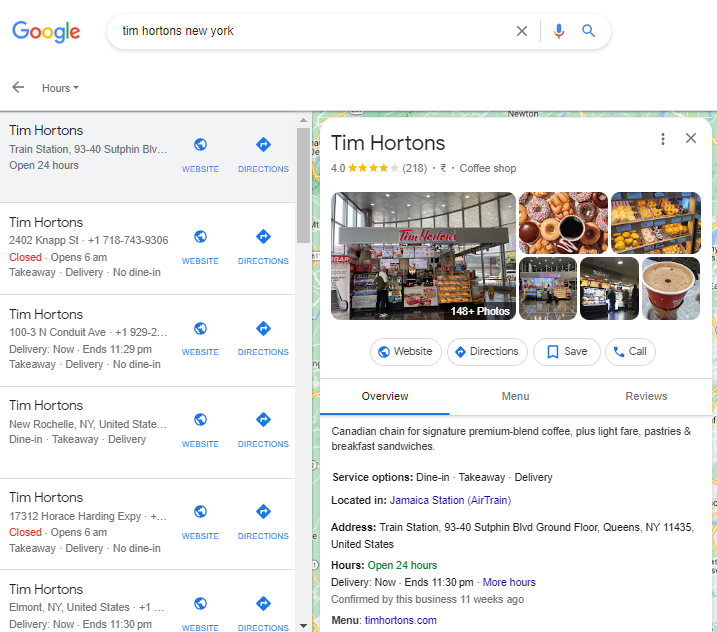
Task: Go back with the left arrow
Action: [18, 88]
